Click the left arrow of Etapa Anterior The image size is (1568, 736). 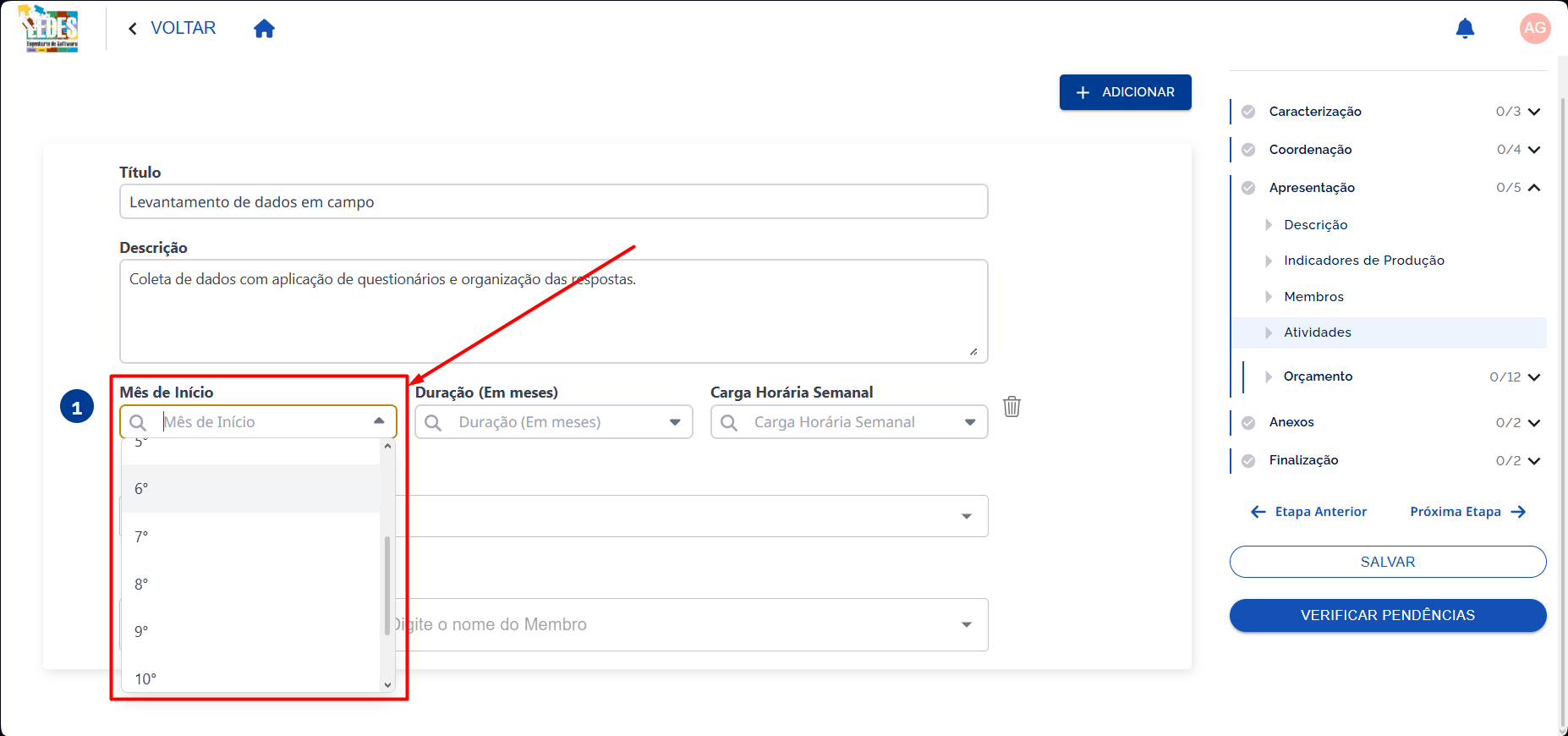1258,512
